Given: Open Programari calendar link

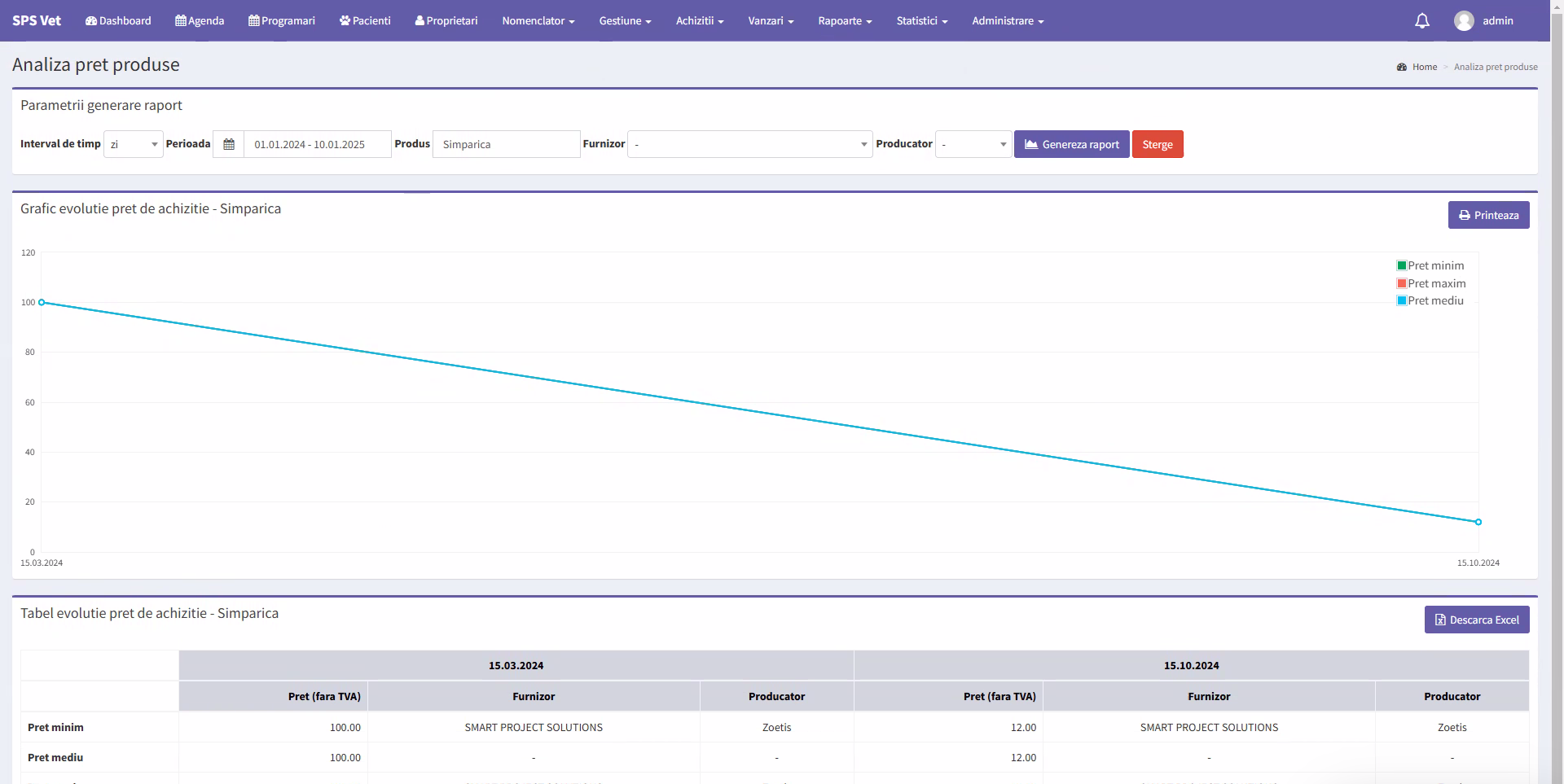Looking at the screenshot, I should (282, 21).
